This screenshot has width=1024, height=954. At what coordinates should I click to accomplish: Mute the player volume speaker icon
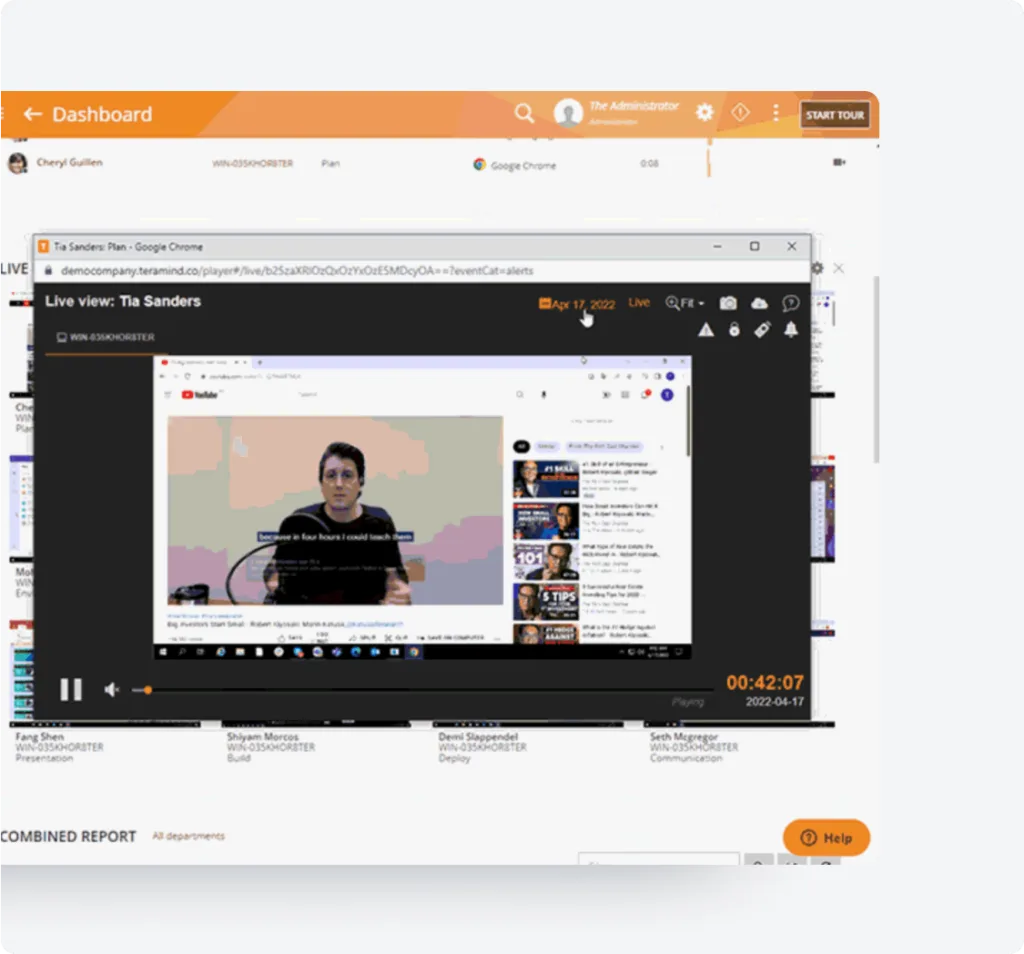pyautogui.click(x=112, y=690)
